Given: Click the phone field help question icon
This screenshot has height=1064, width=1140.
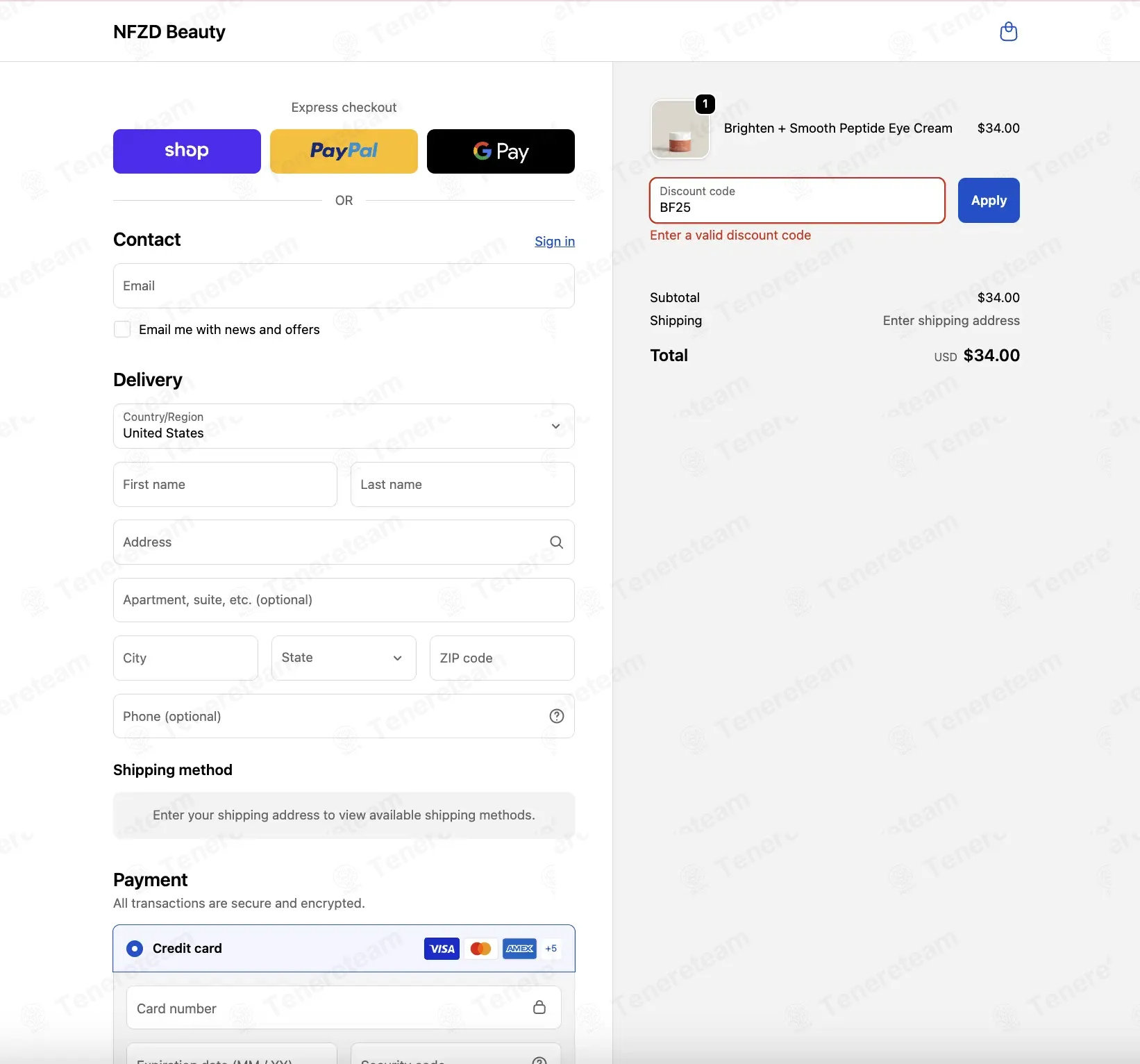Looking at the screenshot, I should 557,716.
